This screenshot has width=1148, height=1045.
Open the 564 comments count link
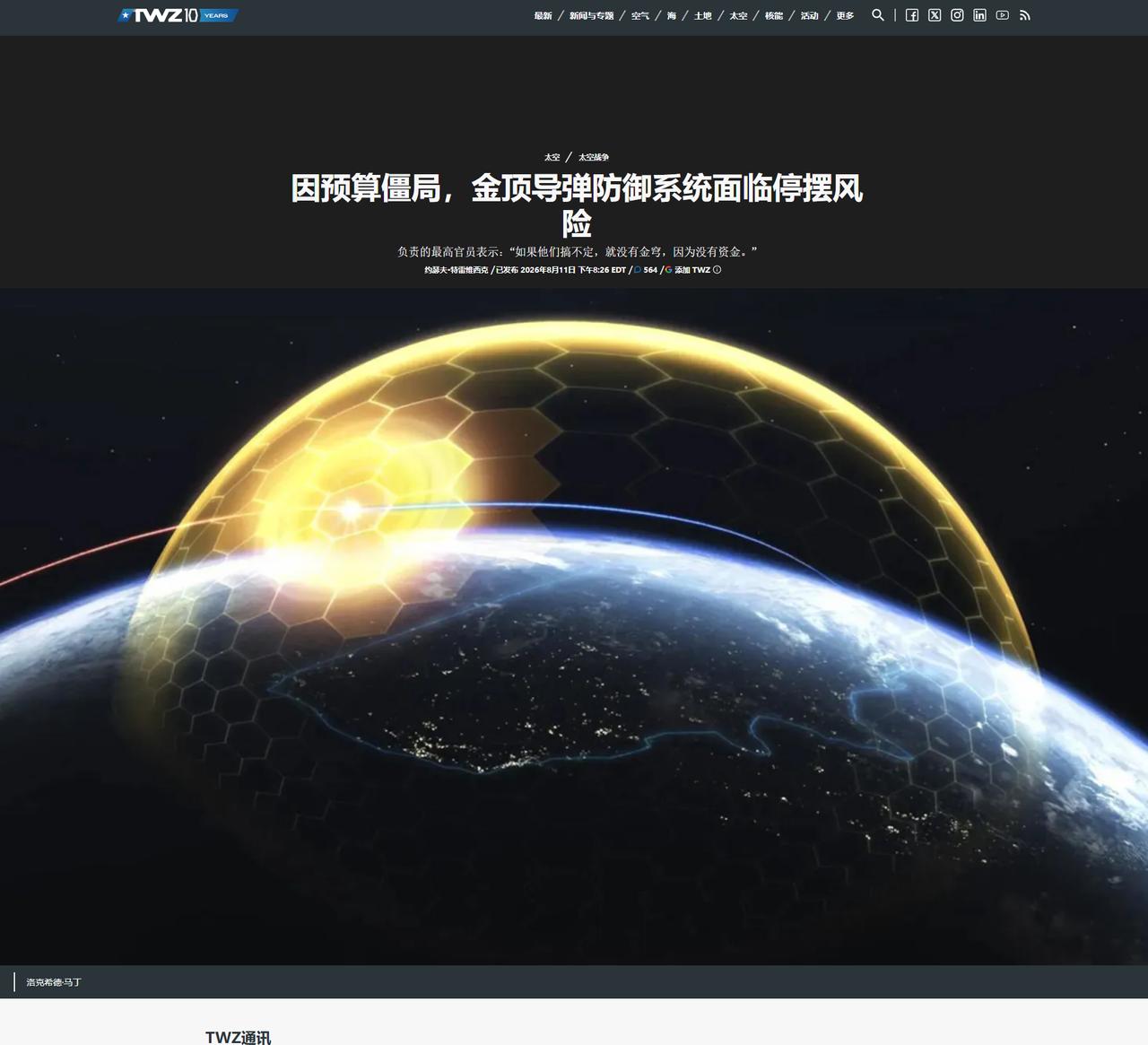[x=650, y=270]
